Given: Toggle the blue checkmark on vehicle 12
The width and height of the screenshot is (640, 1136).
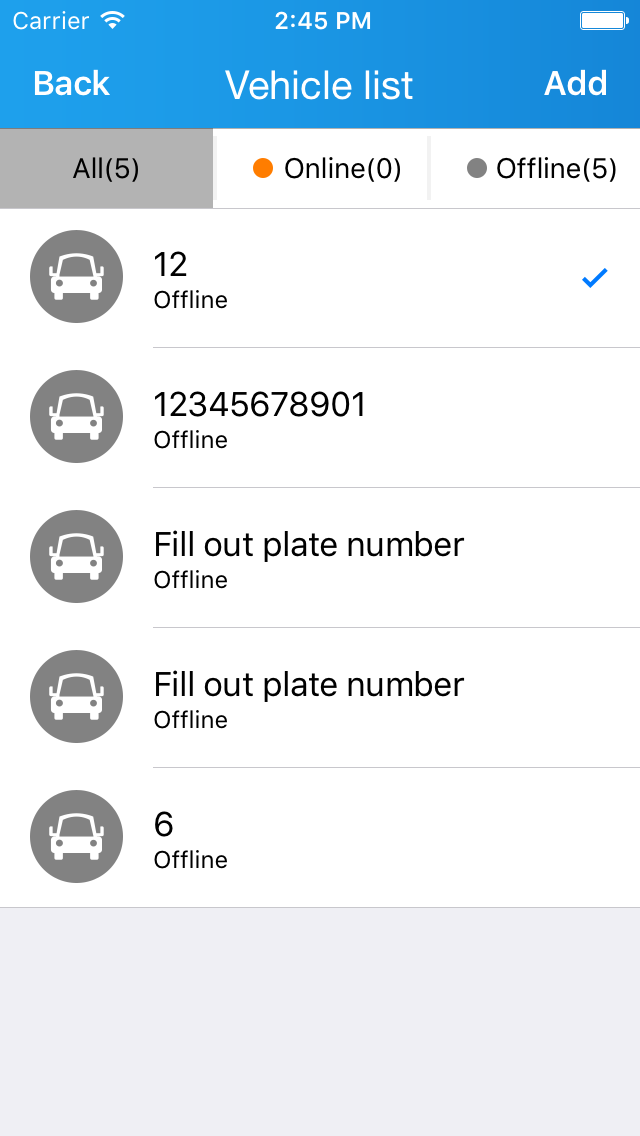Looking at the screenshot, I should (x=595, y=278).
